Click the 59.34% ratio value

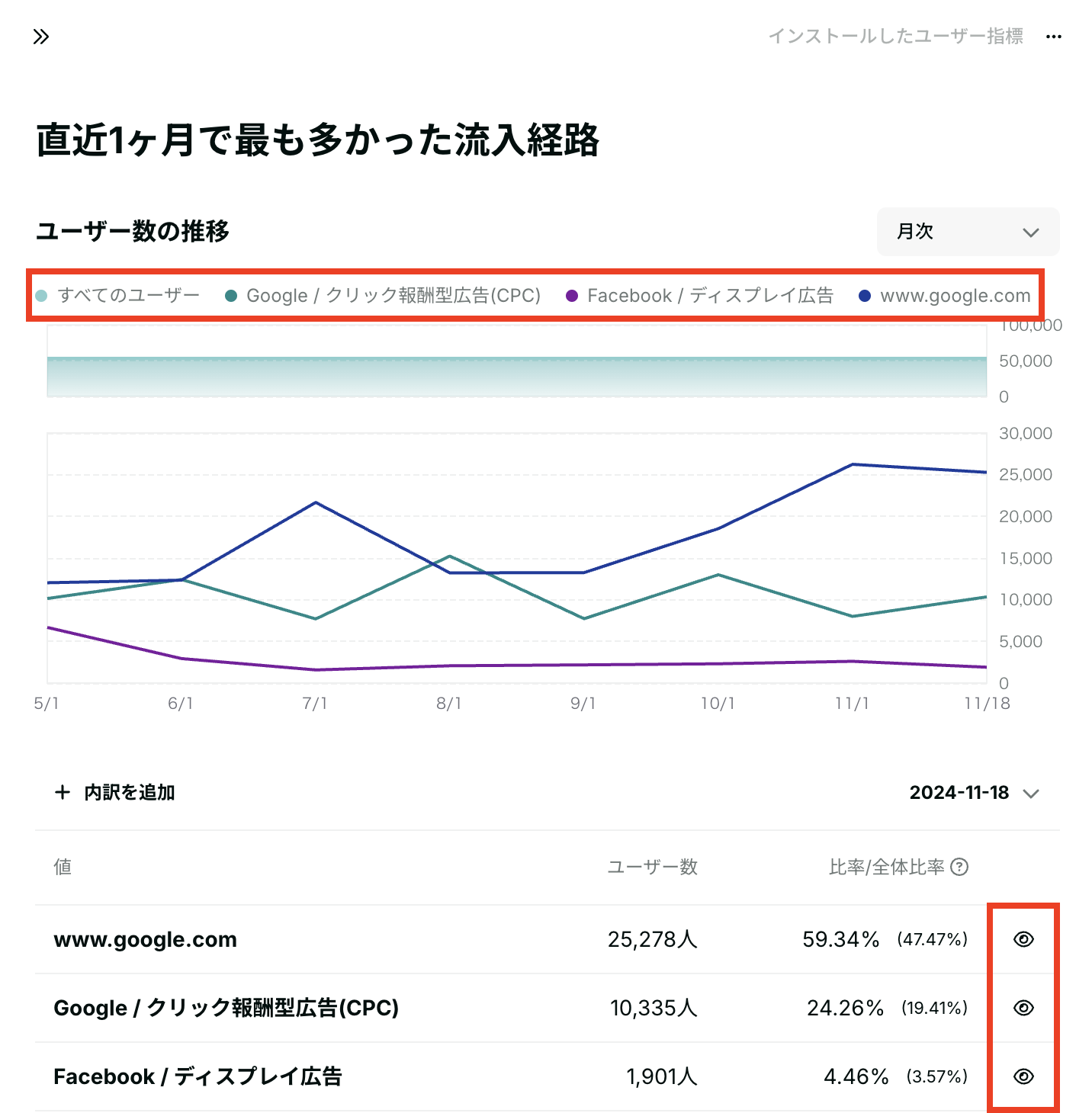pyautogui.click(x=841, y=939)
